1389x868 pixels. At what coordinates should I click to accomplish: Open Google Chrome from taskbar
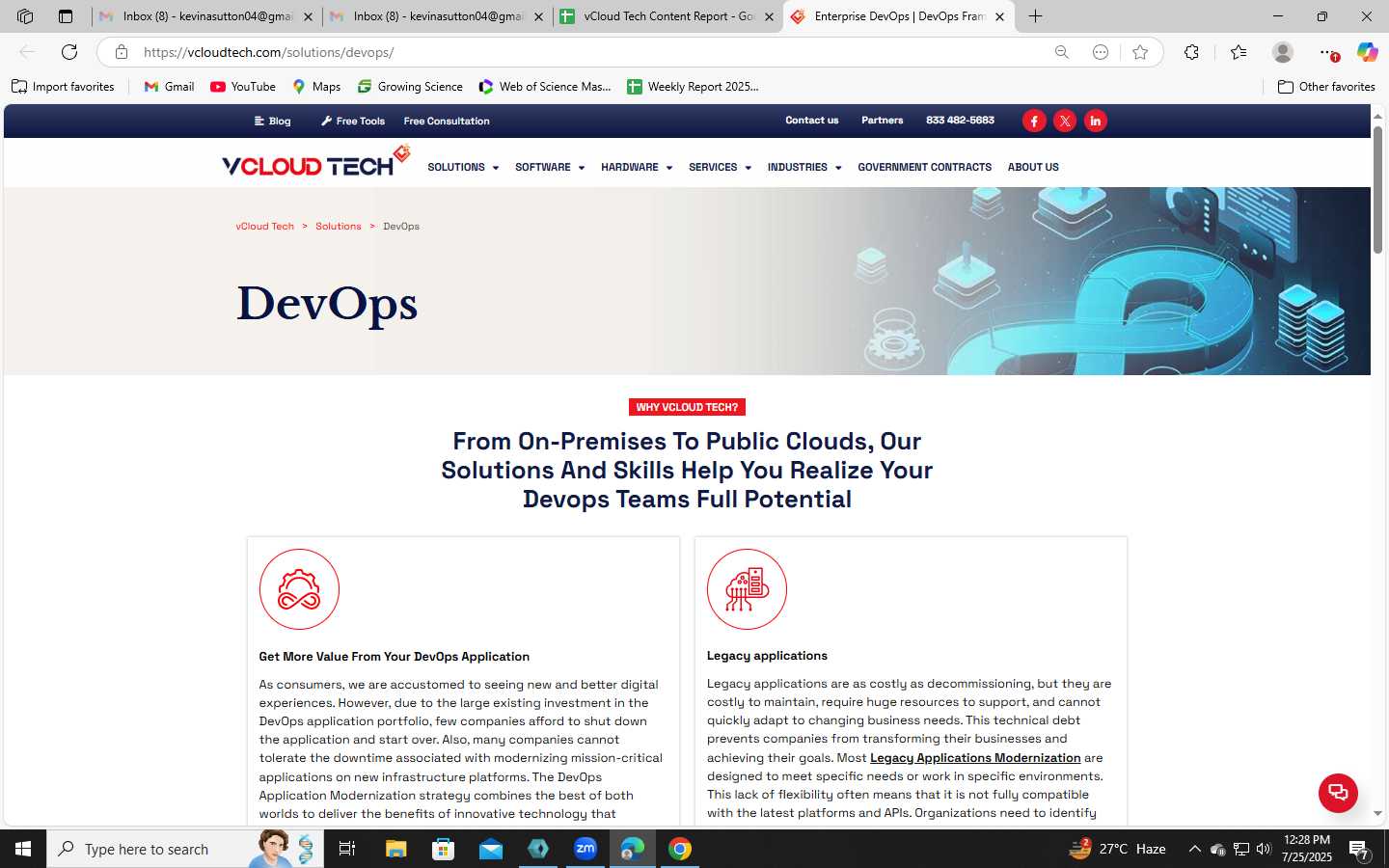click(x=680, y=849)
